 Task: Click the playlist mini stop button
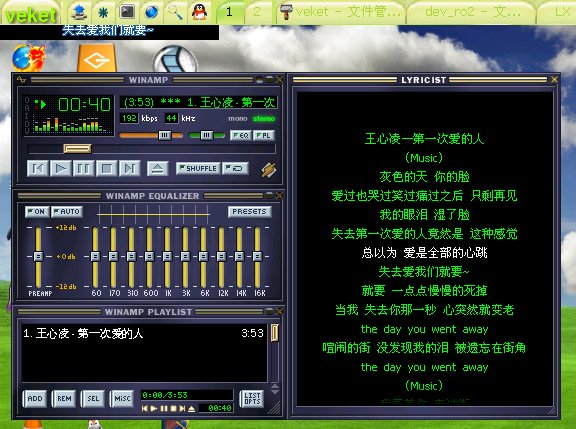pyautogui.click(x=173, y=408)
